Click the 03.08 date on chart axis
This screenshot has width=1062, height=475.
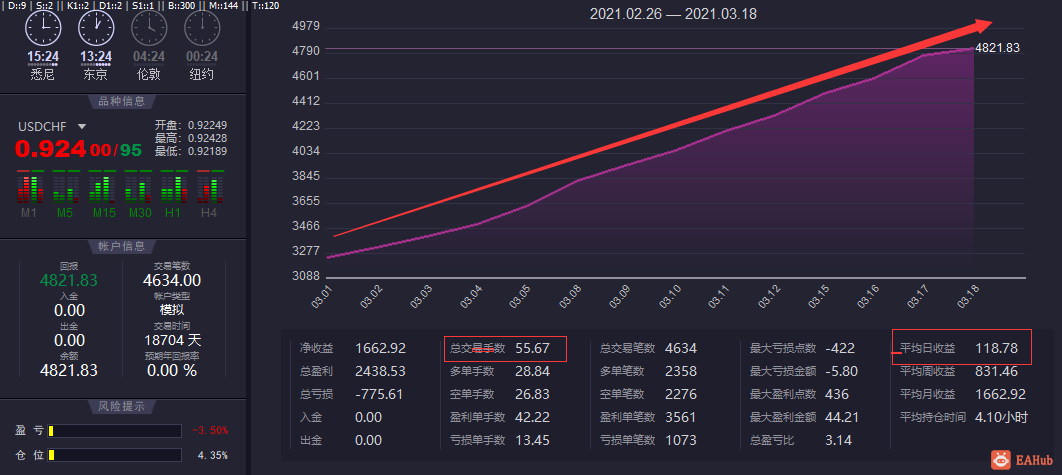click(572, 298)
